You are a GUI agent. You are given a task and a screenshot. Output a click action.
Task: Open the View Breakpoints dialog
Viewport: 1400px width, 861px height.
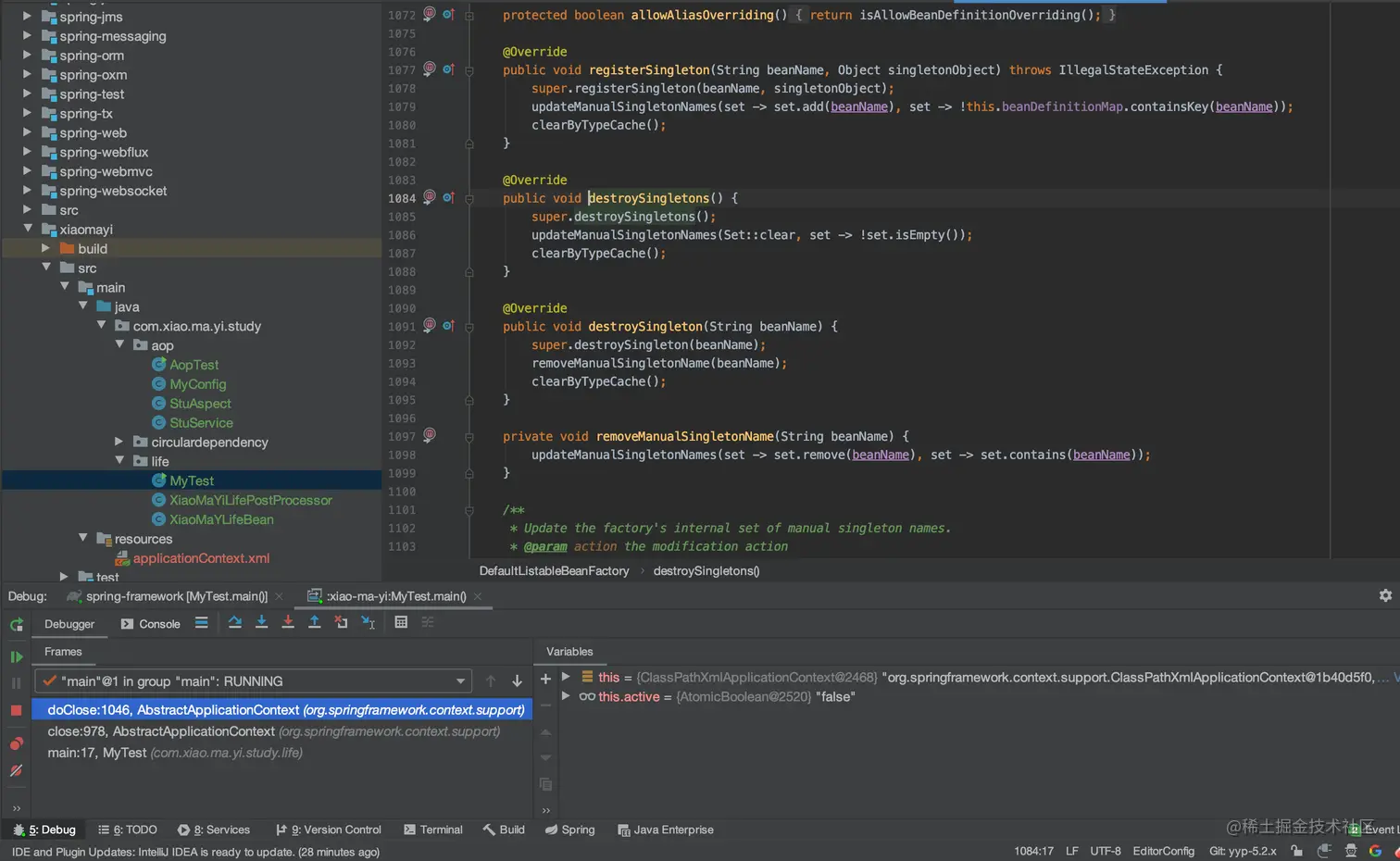pos(17,743)
